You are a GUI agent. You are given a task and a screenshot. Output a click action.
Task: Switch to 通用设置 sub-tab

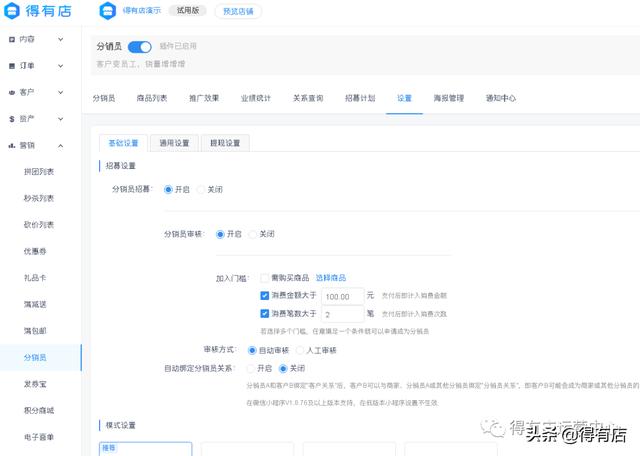pos(174,143)
